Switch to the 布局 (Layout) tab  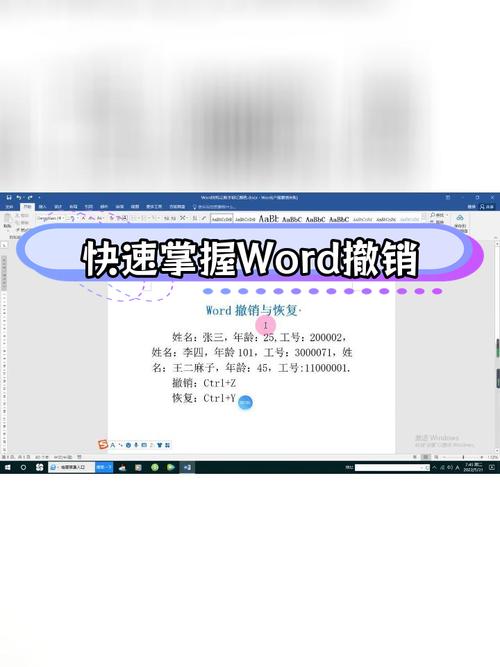(x=73, y=207)
